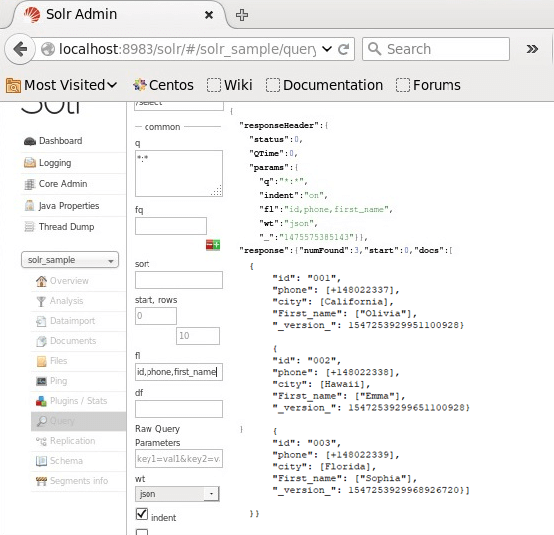
Task: Click the Schema book icon
Action: 41,461
